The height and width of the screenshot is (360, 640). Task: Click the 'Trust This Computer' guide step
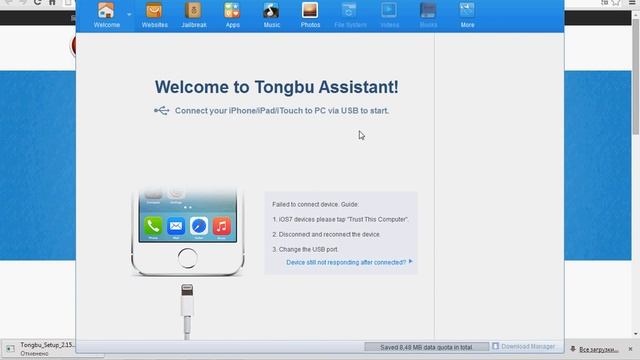(x=340, y=219)
